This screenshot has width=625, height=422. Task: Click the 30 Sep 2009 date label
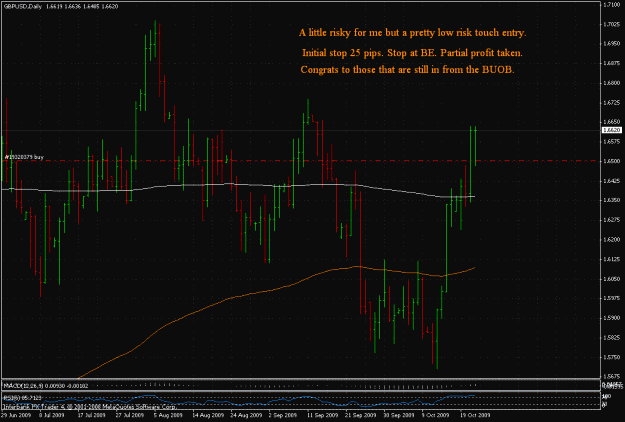click(x=399, y=415)
